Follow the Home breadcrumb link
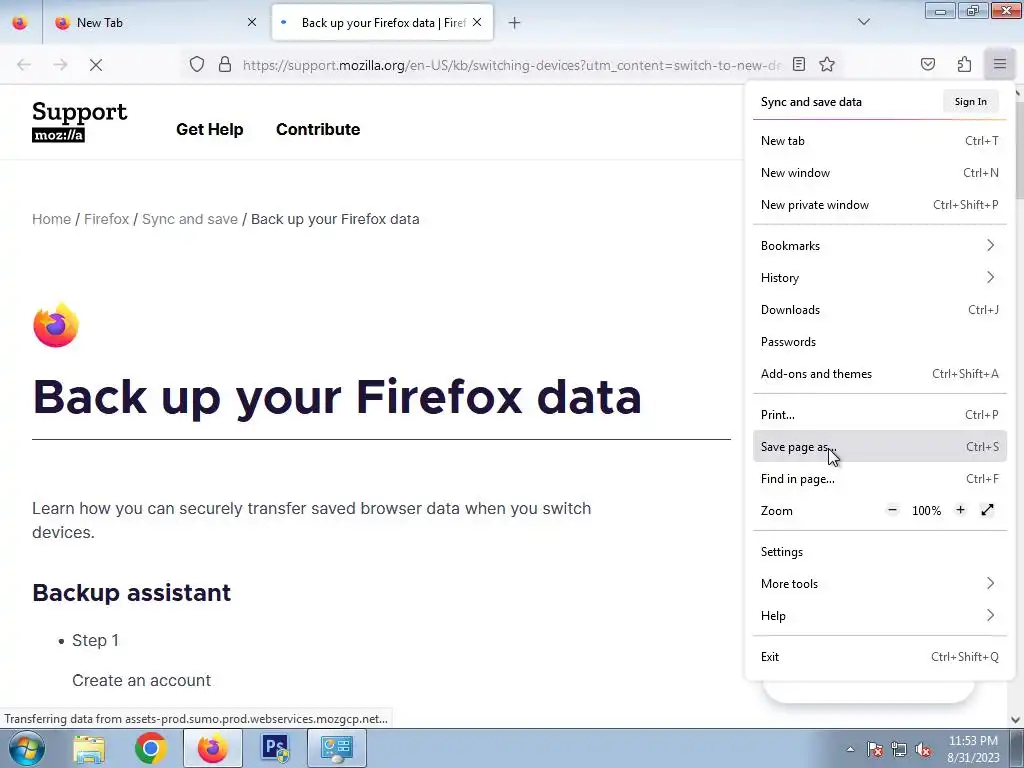The image size is (1024, 768). (52, 219)
